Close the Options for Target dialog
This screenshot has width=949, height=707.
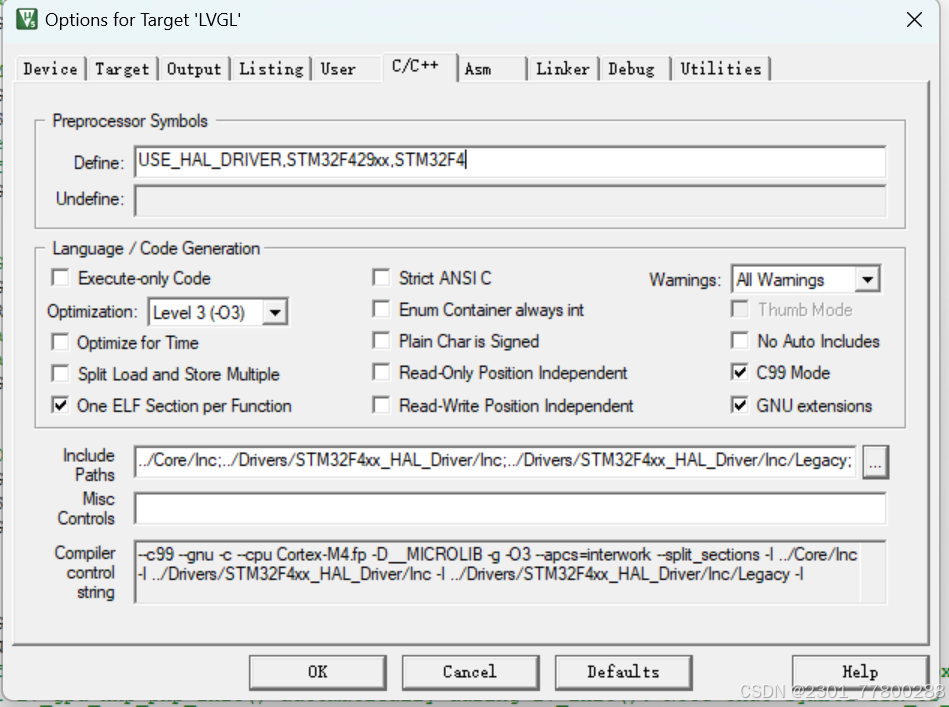click(x=914, y=20)
